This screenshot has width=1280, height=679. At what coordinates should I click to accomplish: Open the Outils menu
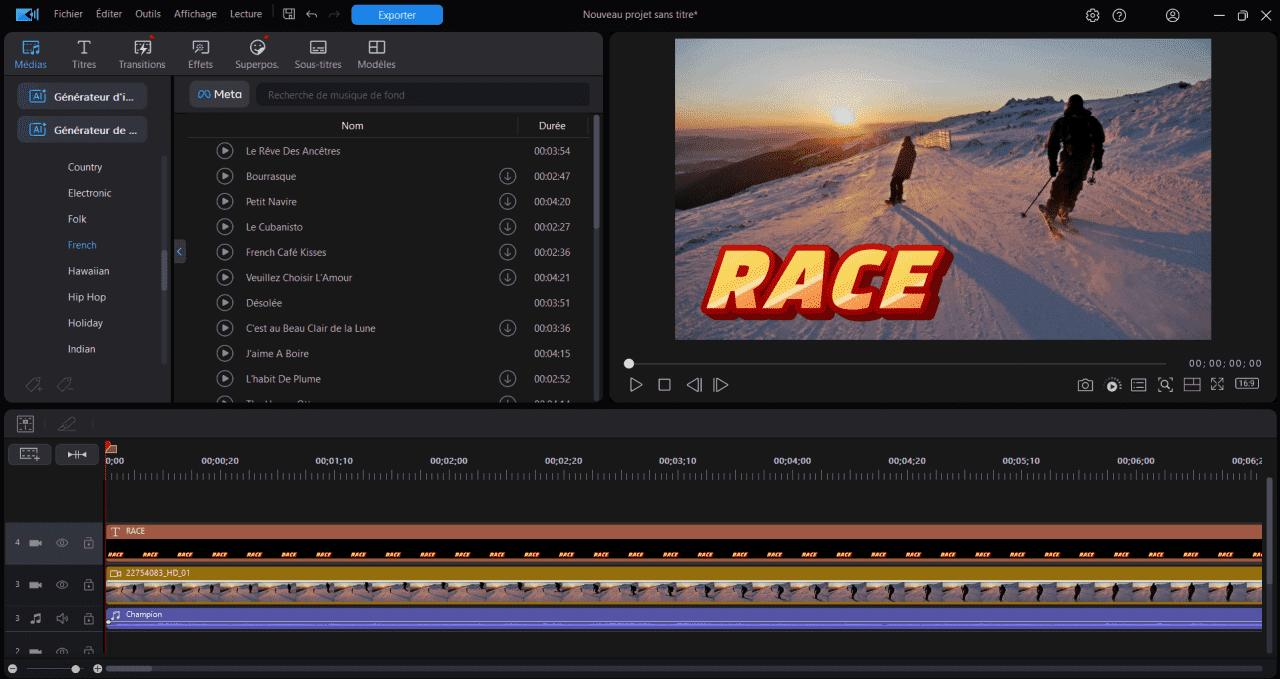click(x=147, y=14)
